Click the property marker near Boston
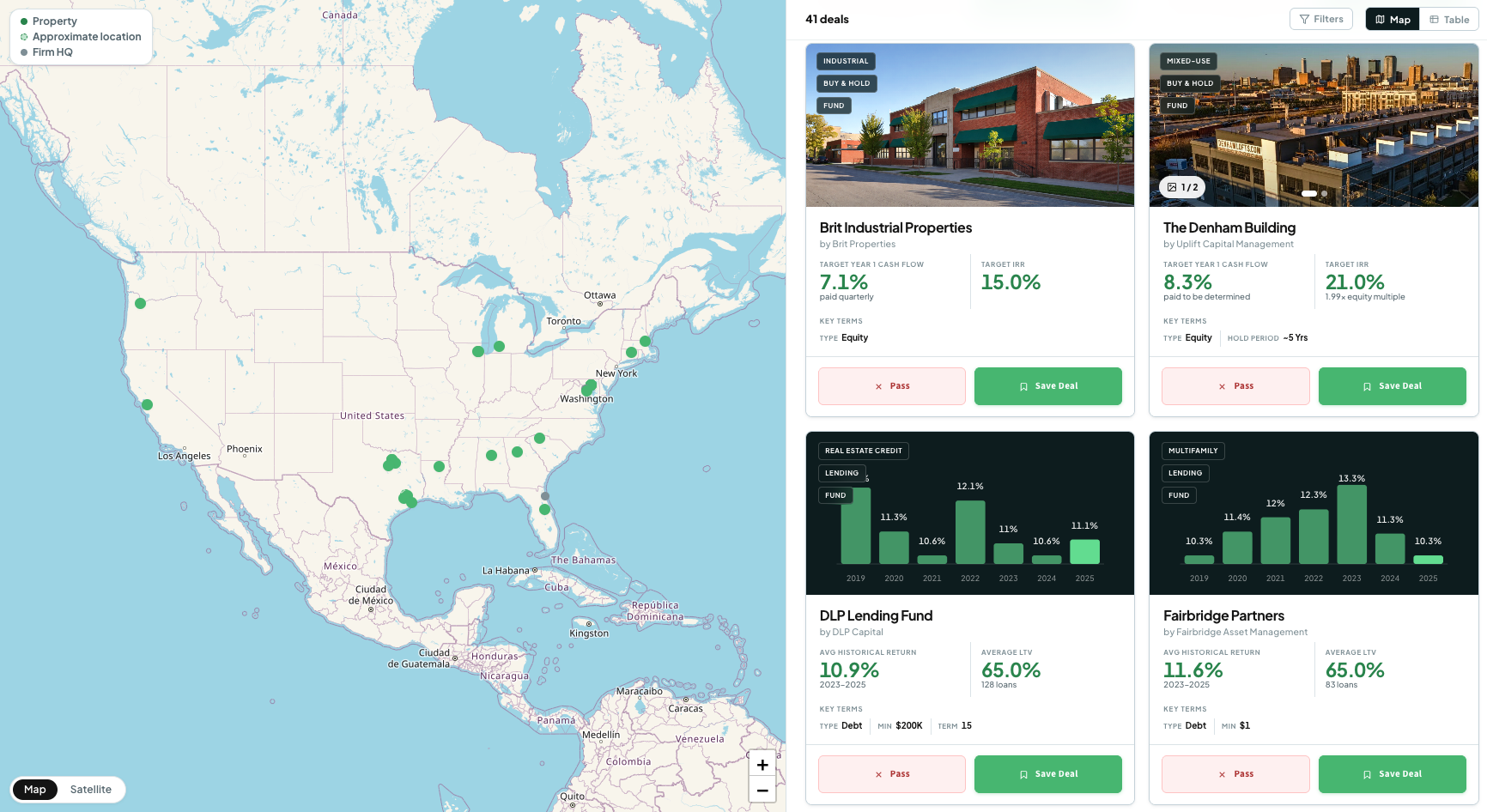Viewport: 1487px width, 812px height. (x=645, y=341)
